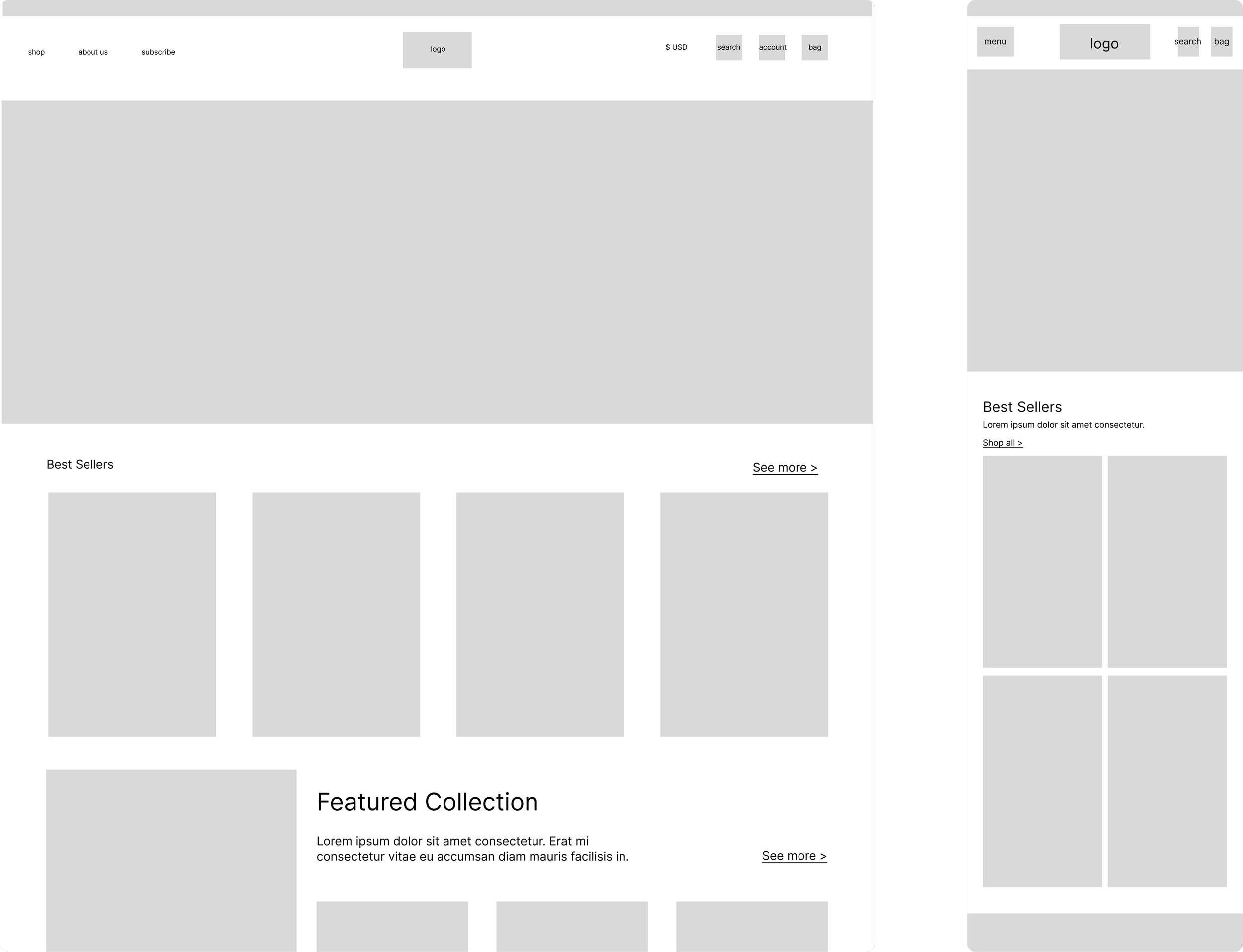1243x952 pixels.
Task: Click See more beside Best Sellers
Action: 785,468
